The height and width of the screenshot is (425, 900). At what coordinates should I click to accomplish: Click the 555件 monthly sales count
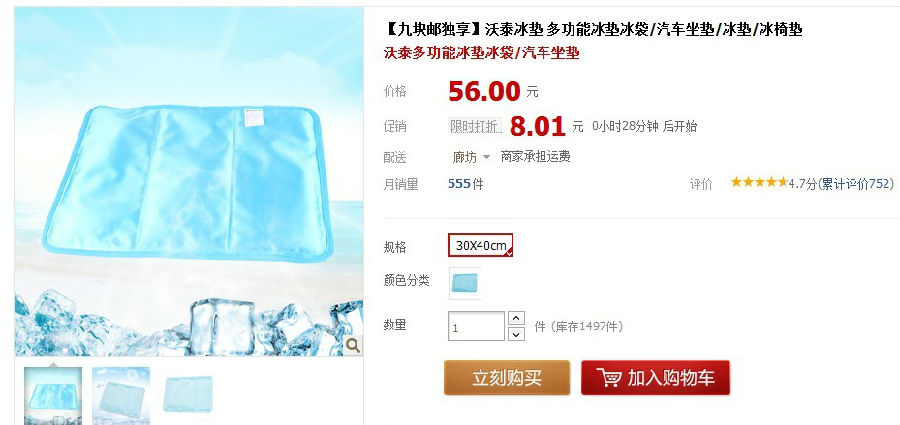pyautogui.click(x=465, y=184)
